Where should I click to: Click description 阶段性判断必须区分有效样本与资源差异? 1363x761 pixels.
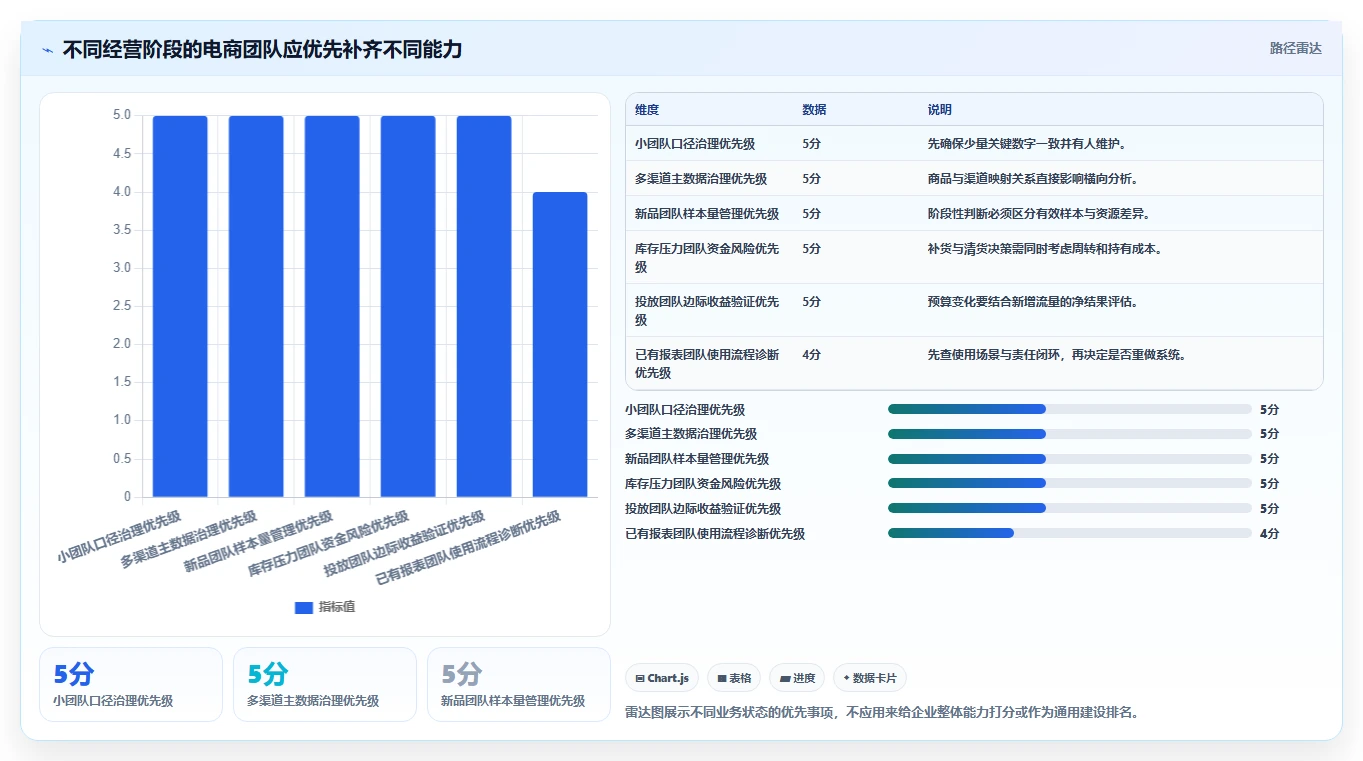coord(1040,214)
